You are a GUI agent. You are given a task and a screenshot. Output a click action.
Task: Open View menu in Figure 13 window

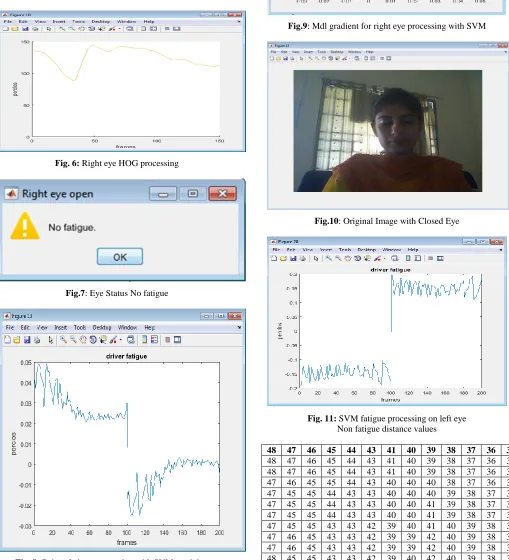tap(42, 328)
